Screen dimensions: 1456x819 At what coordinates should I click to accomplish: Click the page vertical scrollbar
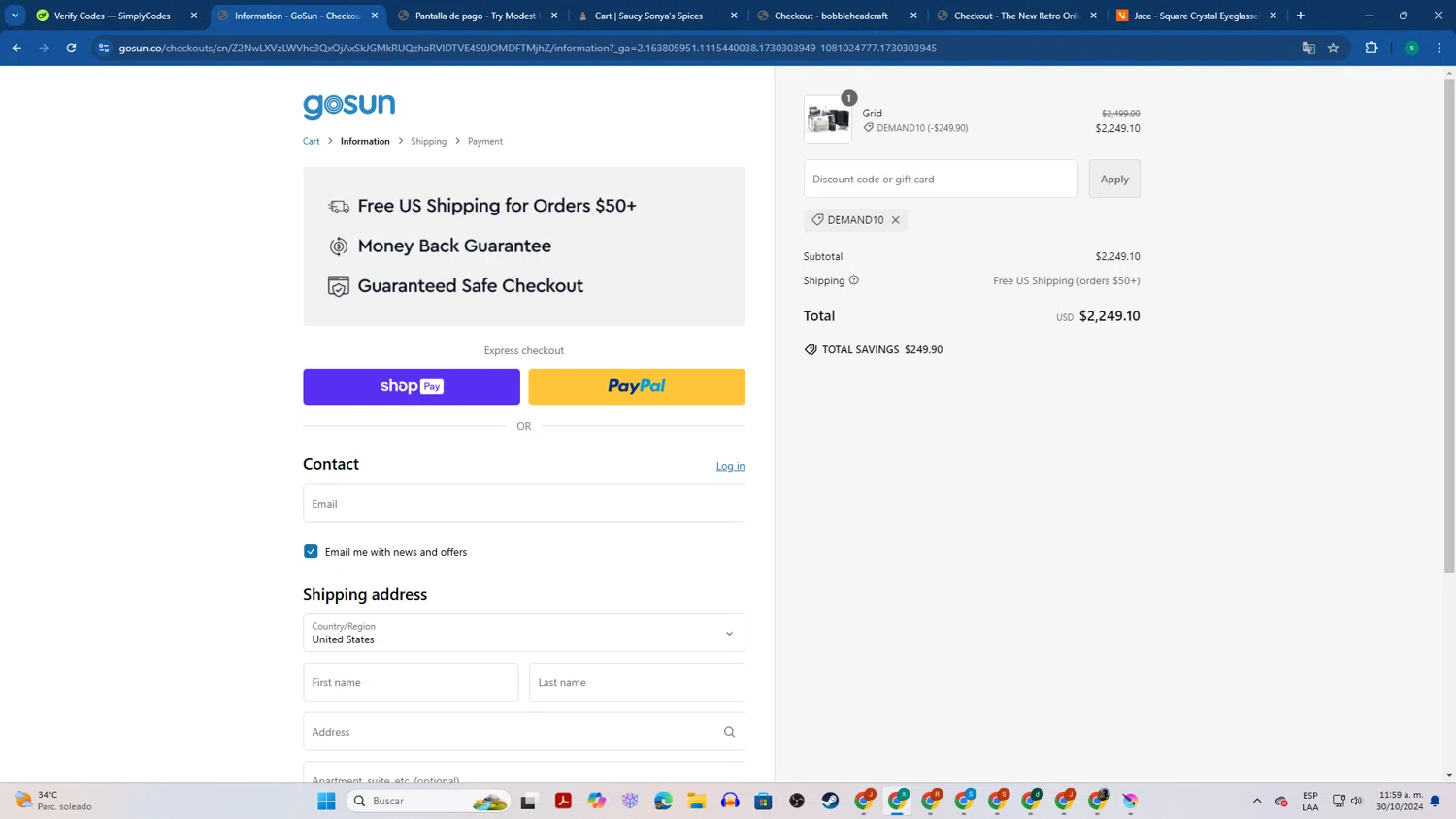[x=1449, y=325]
